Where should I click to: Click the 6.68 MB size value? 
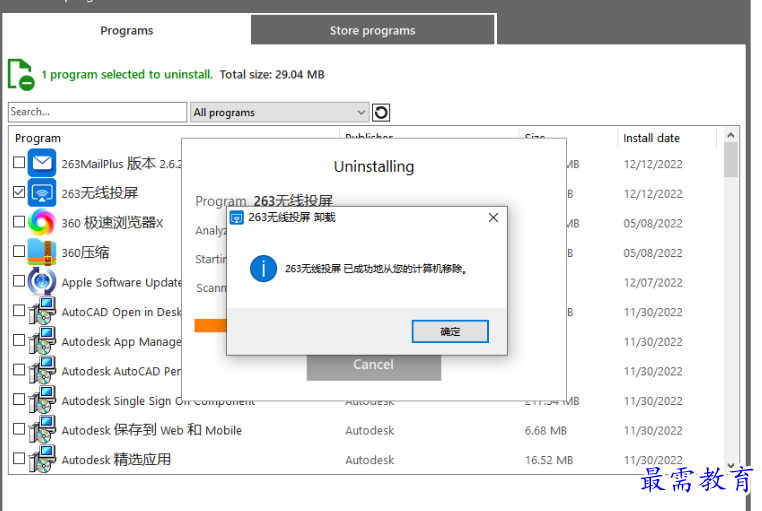pyautogui.click(x=546, y=430)
